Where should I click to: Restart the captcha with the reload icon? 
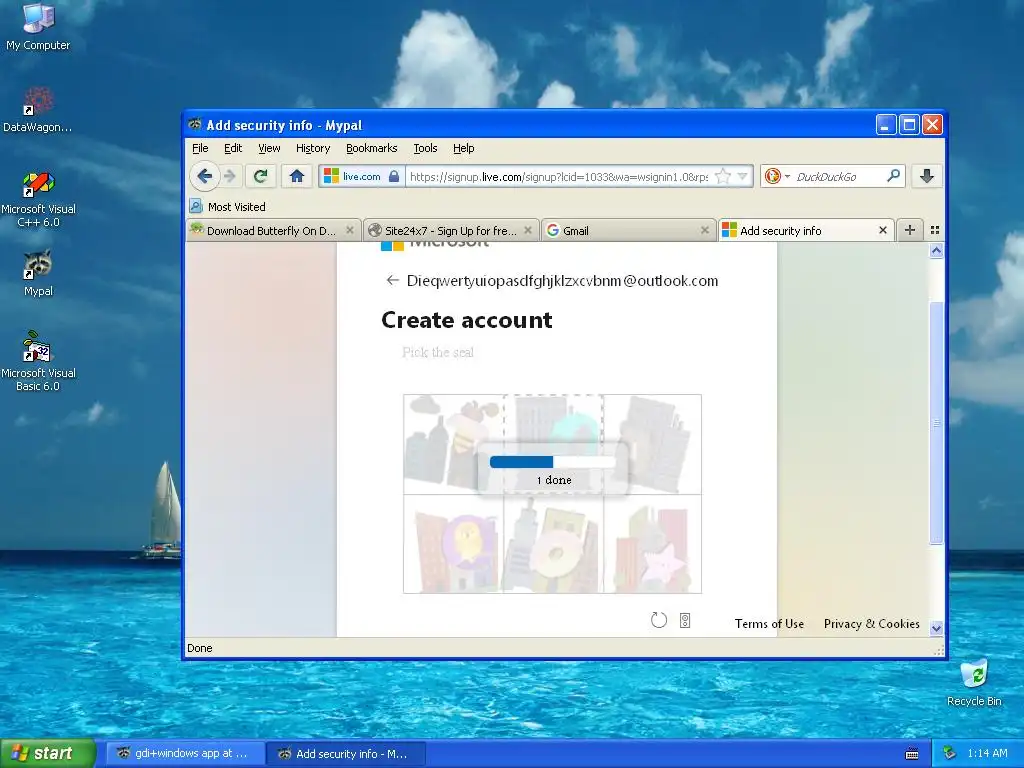[x=659, y=620]
